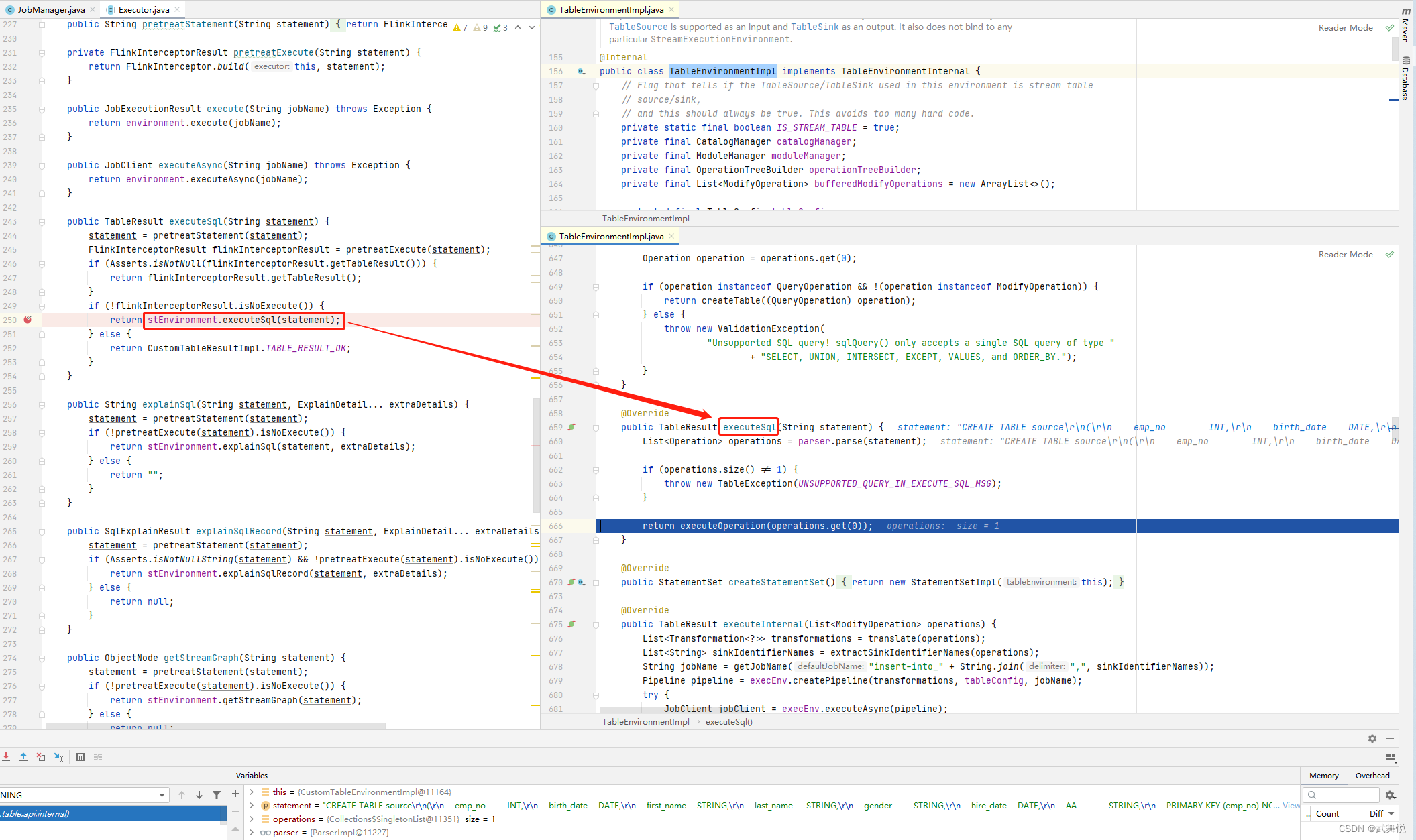Add a watch with the plus icon
The image size is (1416, 840).
point(235,794)
